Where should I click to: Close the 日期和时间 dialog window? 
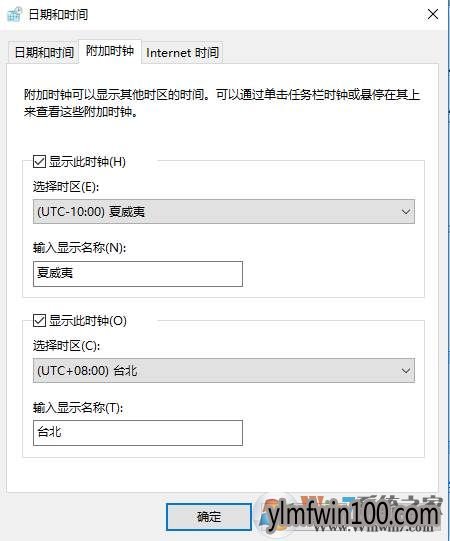(433, 14)
